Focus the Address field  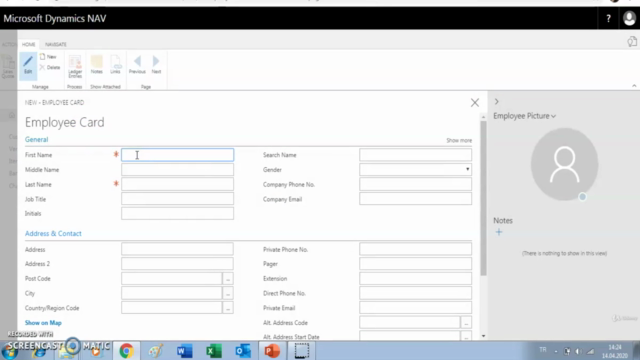coord(178,249)
